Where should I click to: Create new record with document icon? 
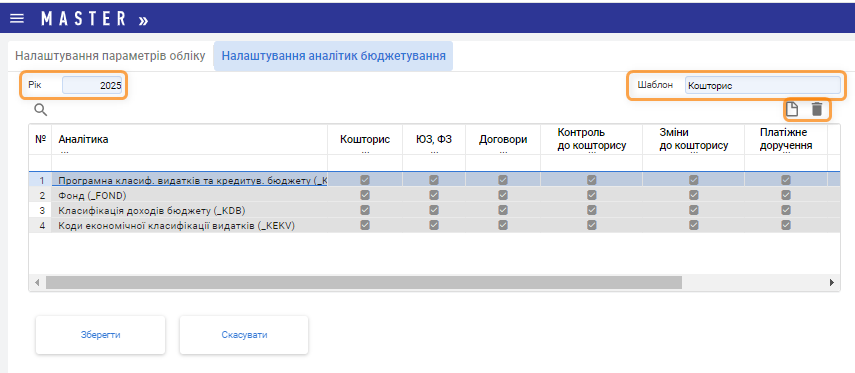(x=791, y=109)
